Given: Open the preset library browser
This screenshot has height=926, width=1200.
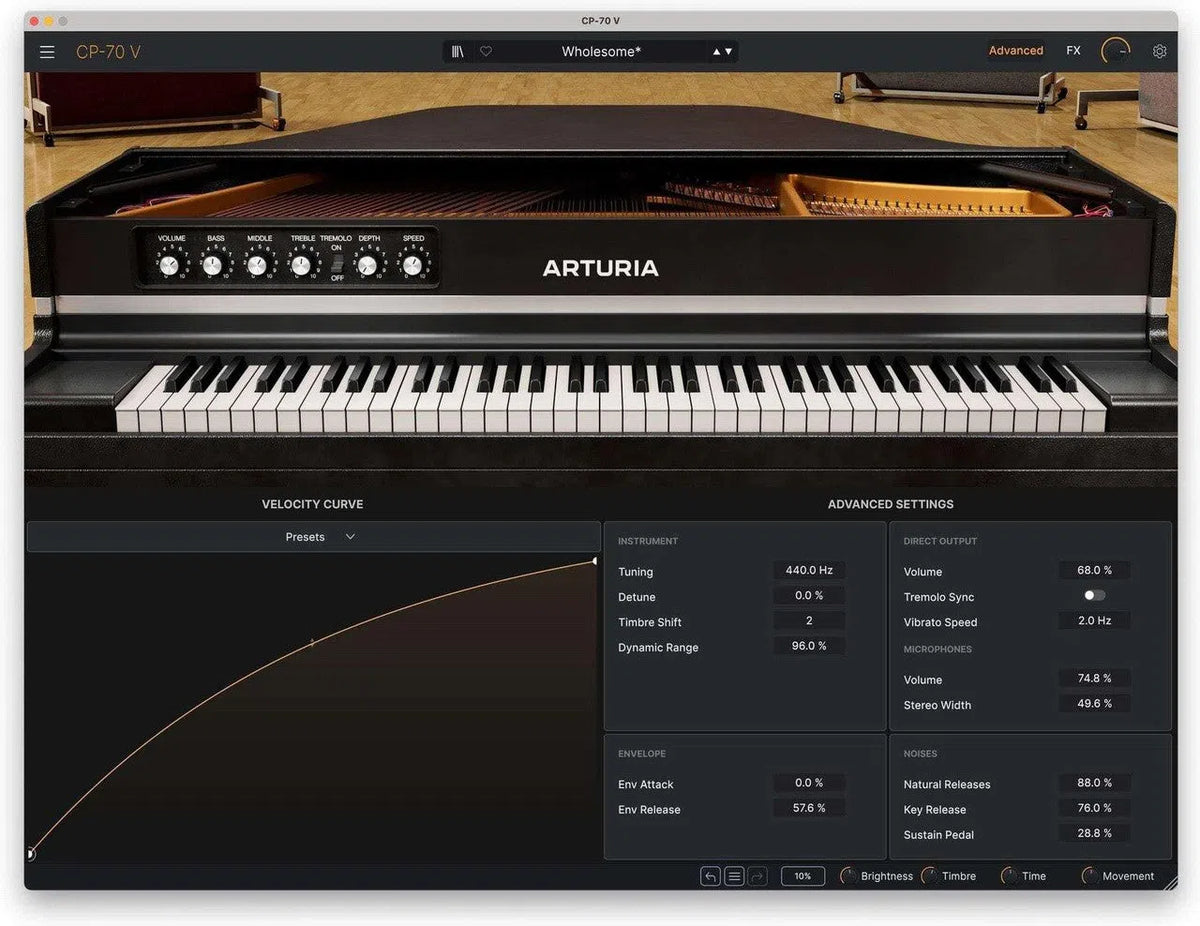Looking at the screenshot, I should pyautogui.click(x=457, y=50).
